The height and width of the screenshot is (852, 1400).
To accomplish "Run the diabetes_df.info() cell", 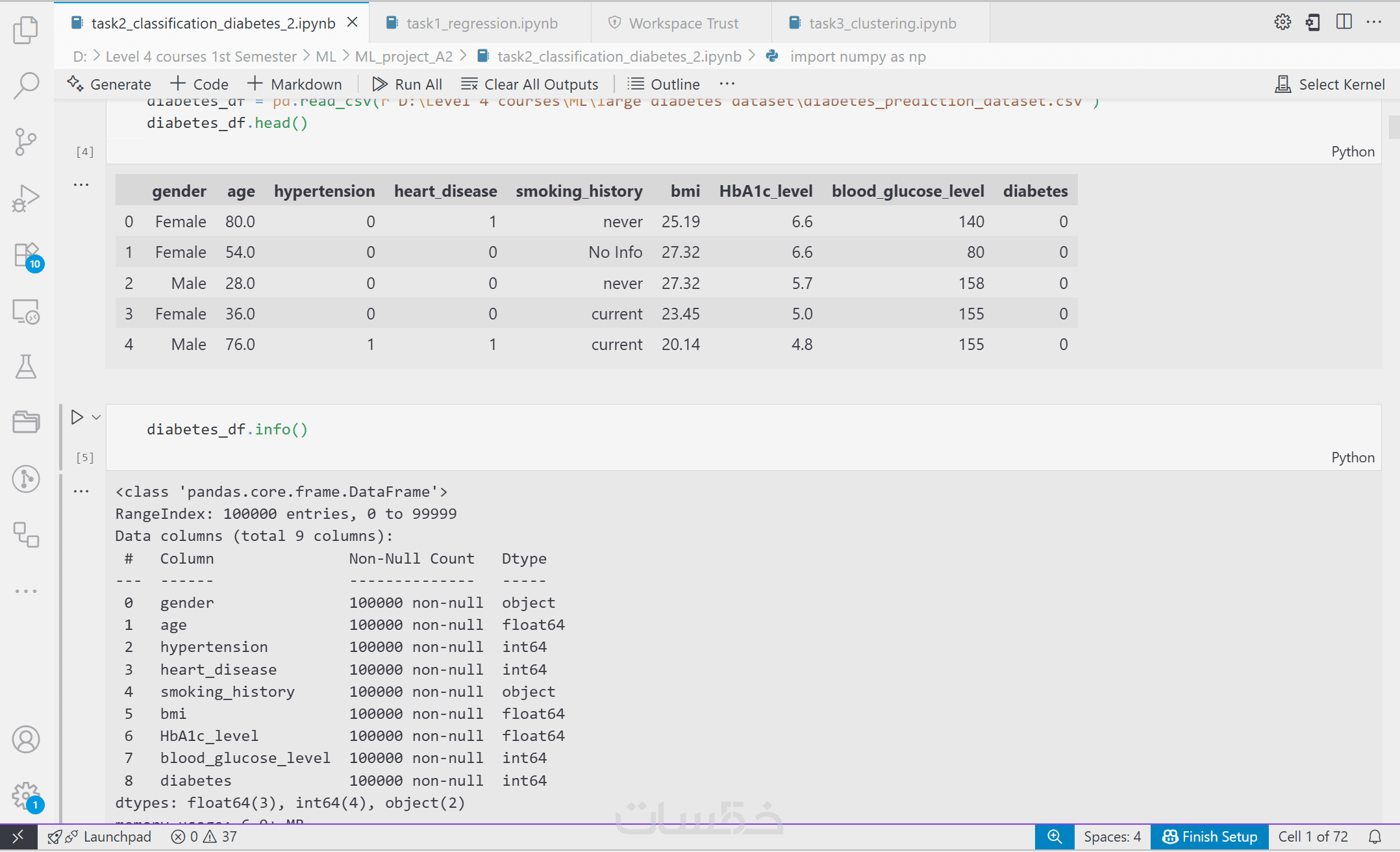I will click(x=77, y=417).
